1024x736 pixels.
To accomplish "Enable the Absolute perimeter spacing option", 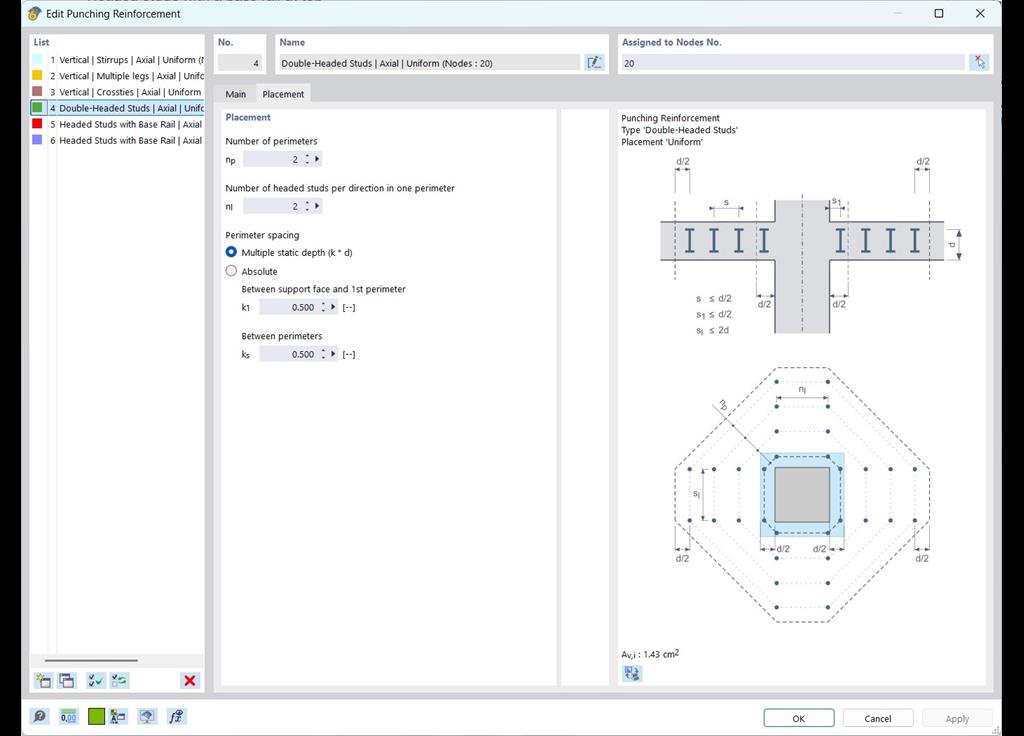I will click(x=231, y=270).
